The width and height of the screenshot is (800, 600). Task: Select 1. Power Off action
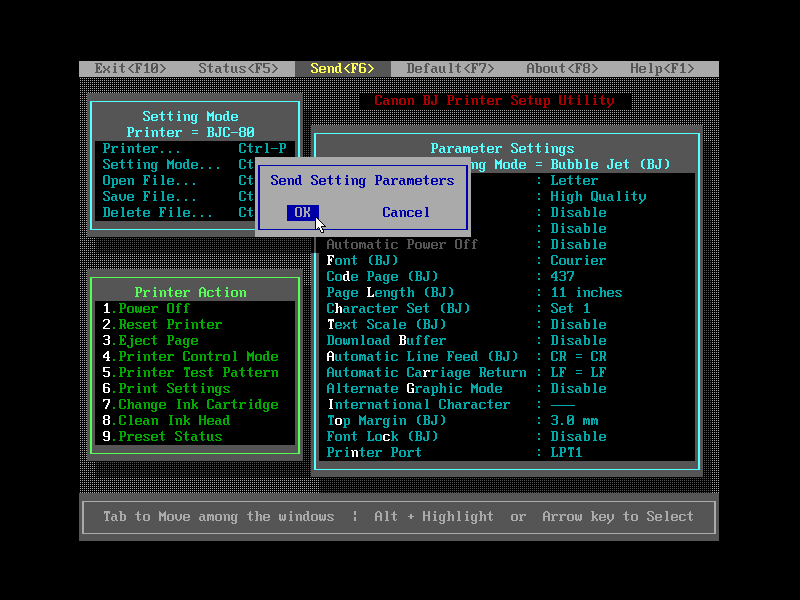click(194, 308)
